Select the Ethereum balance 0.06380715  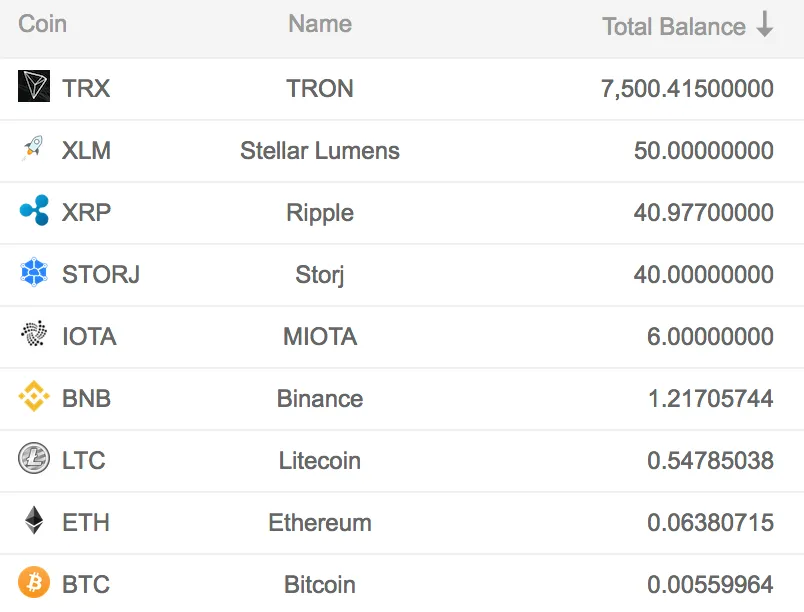(x=710, y=523)
